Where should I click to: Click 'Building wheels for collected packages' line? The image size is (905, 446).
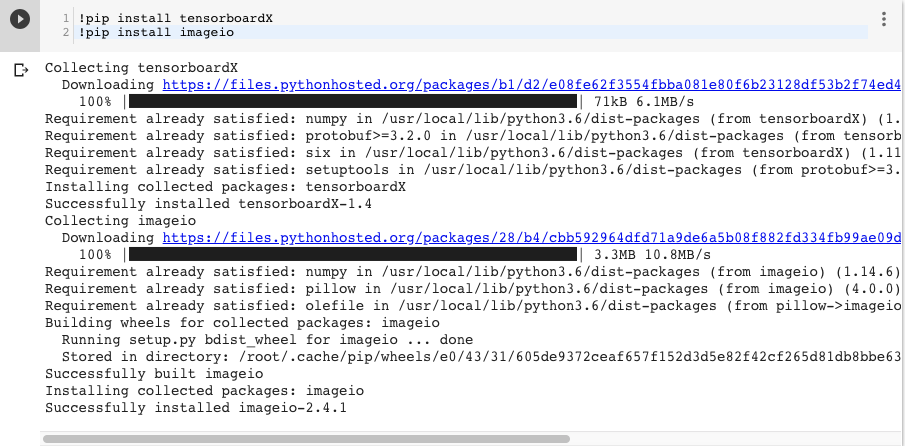[242, 323]
